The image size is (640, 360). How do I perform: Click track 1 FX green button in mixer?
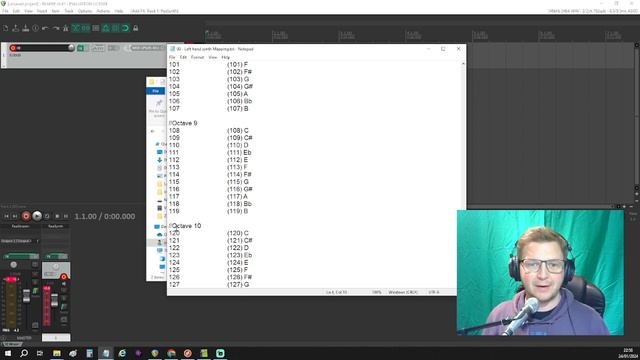tap(56, 256)
